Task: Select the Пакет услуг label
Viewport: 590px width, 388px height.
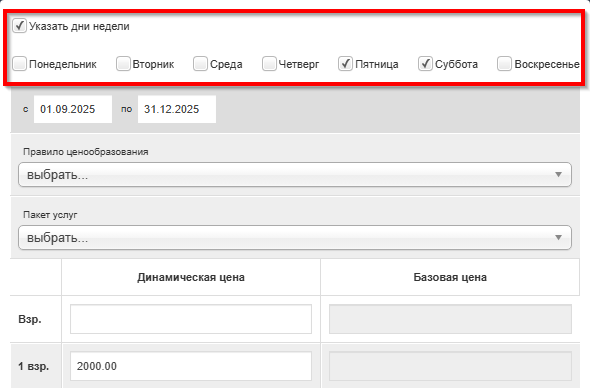Action: click(50, 215)
